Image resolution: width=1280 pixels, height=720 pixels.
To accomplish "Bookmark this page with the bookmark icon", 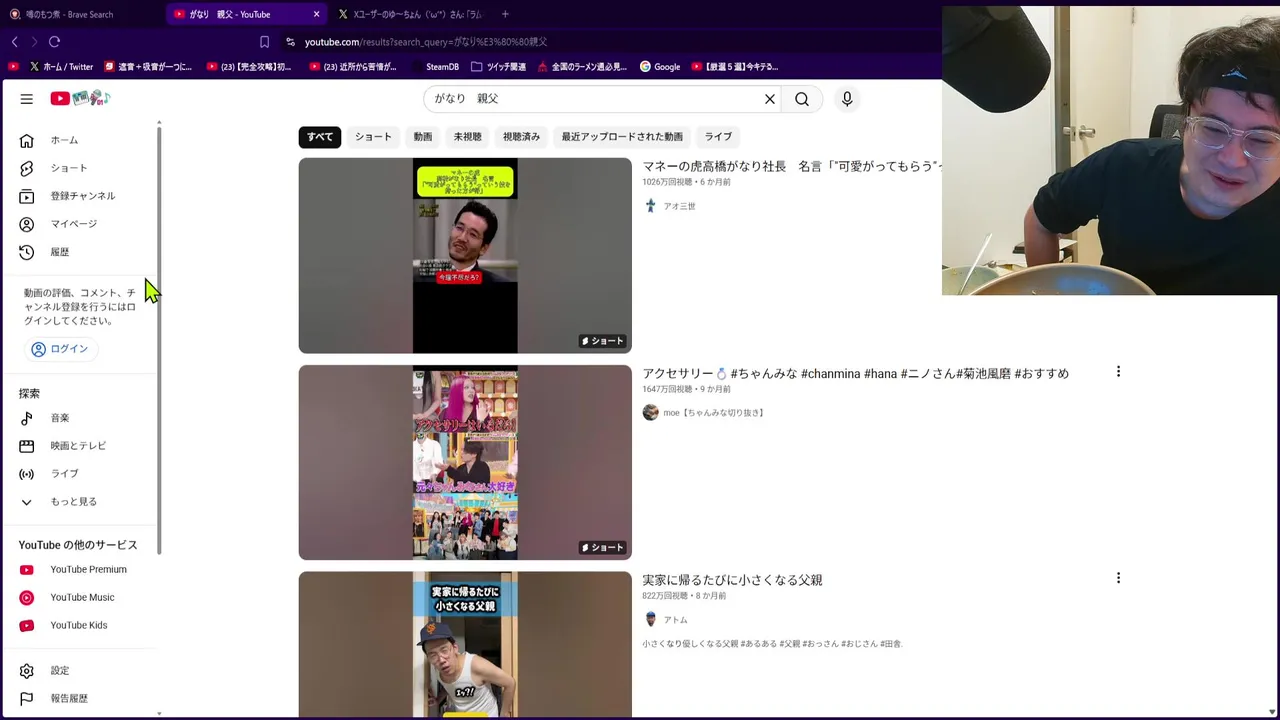I will pyautogui.click(x=264, y=42).
